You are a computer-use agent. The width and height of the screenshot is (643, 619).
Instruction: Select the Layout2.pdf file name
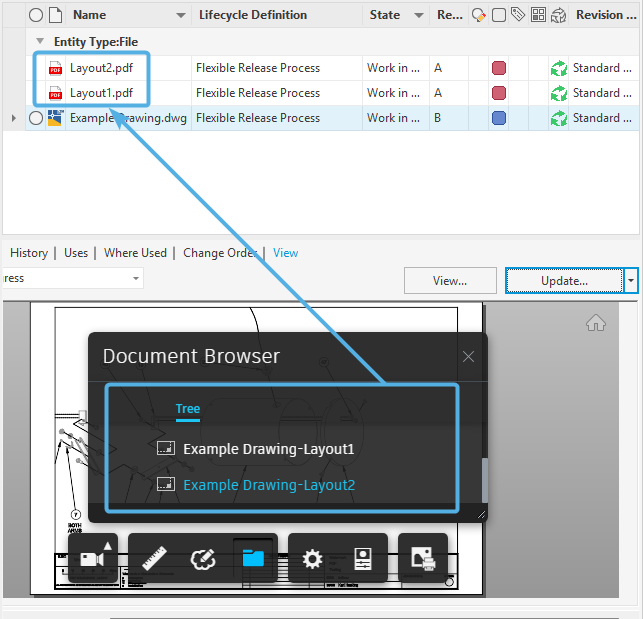[x=101, y=68]
